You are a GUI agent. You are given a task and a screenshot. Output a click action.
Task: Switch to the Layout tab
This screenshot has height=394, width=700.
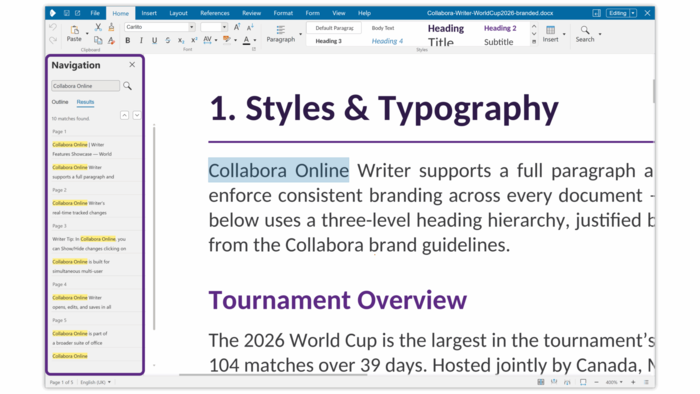(178, 13)
